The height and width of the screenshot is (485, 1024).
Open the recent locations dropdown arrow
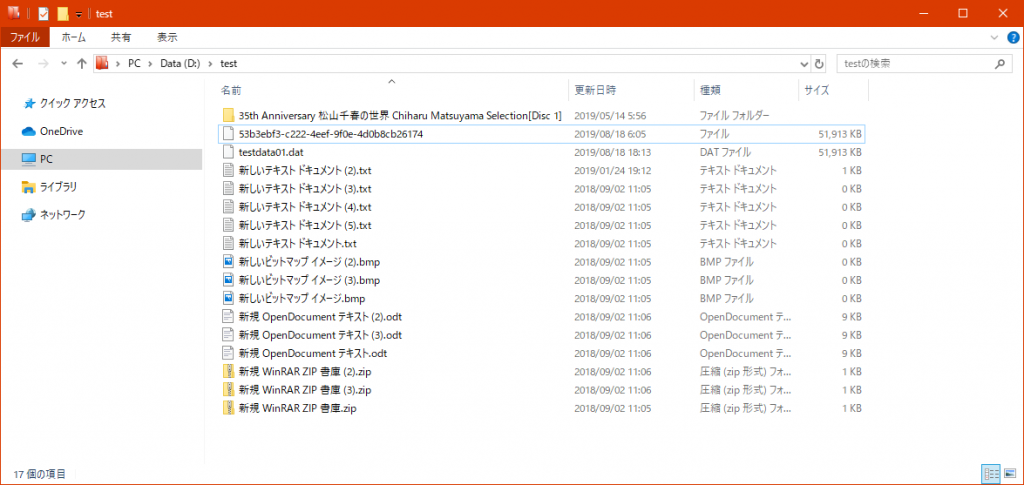[x=63, y=64]
